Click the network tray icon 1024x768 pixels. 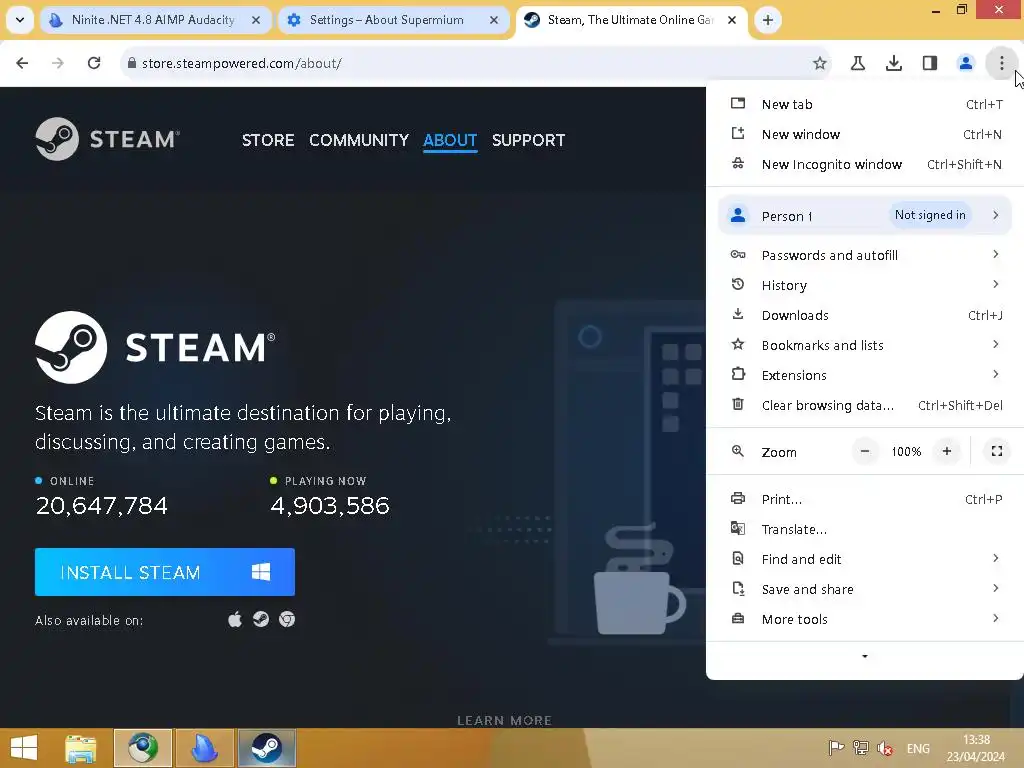pyautogui.click(x=861, y=748)
